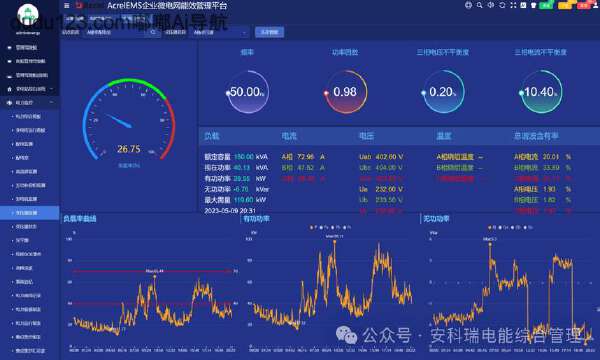Toggle the first legend item in 无功功率 chart
The height and width of the screenshot is (360, 600).
pyautogui.click(x=492, y=227)
